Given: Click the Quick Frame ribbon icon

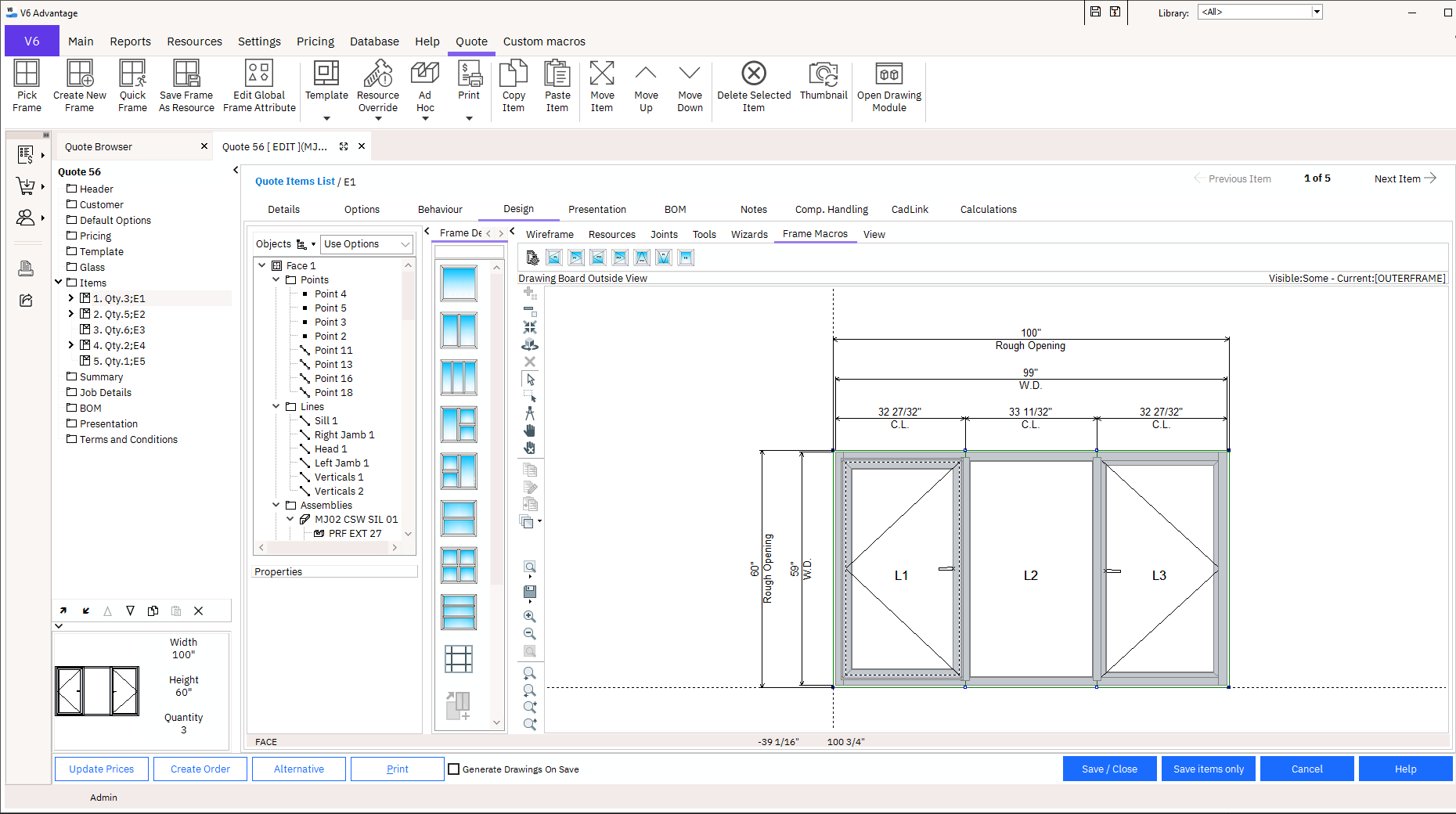Looking at the screenshot, I should [132, 85].
